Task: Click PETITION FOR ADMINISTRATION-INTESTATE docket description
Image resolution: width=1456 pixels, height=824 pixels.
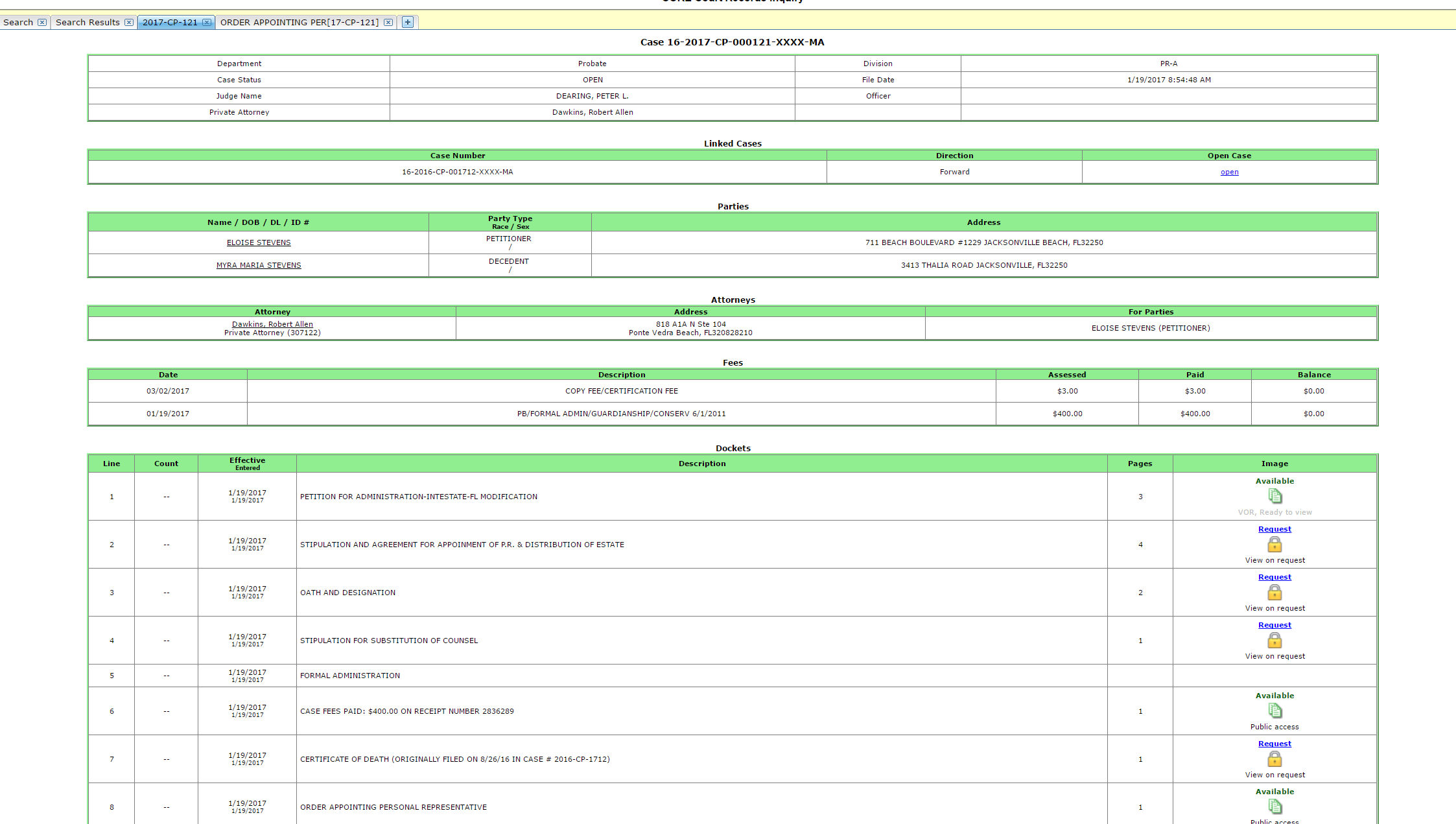Action: click(x=419, y=497)
